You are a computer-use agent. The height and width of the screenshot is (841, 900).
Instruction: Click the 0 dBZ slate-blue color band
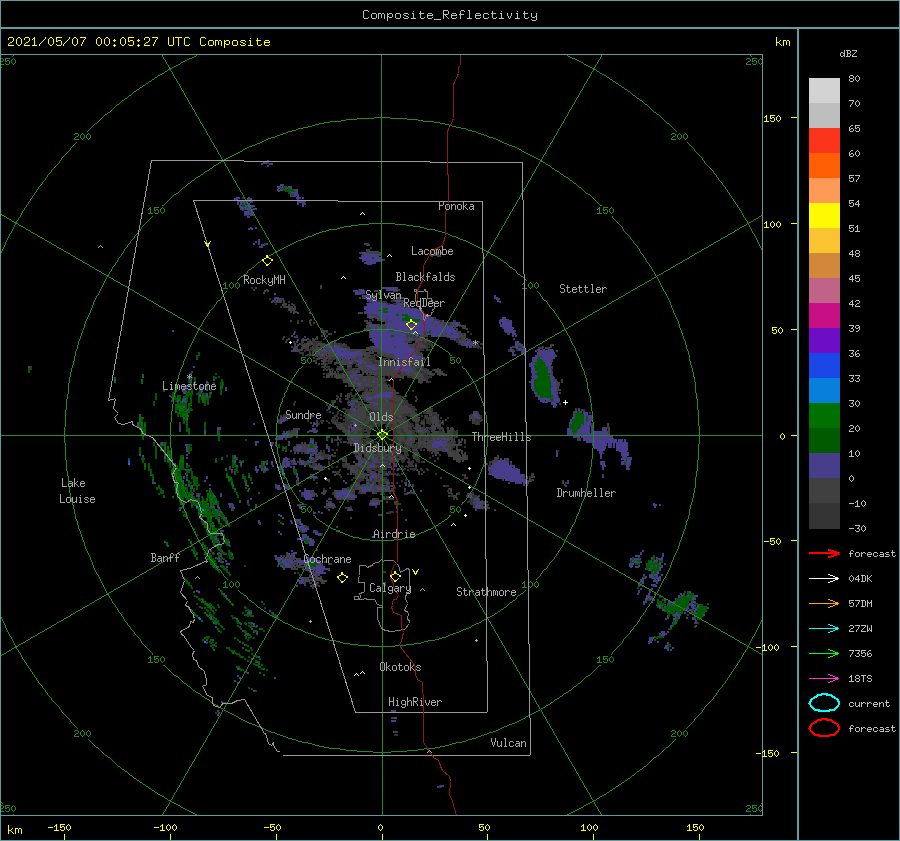tap(824, 466)
